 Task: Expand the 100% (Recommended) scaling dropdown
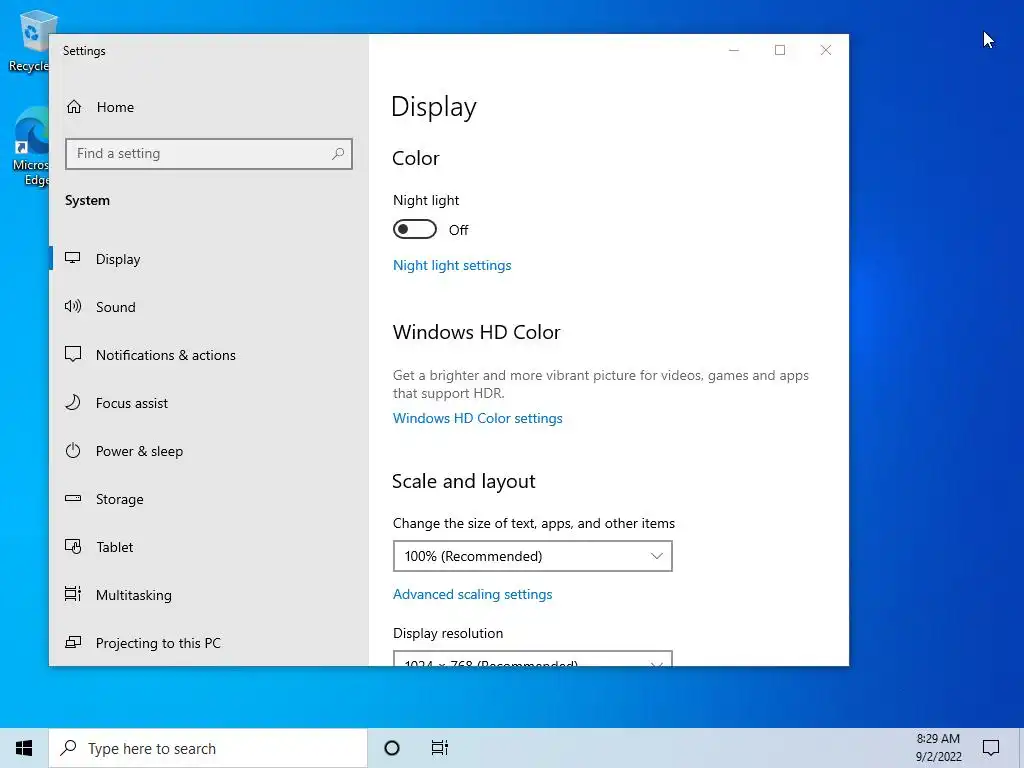tap(533, 556)
